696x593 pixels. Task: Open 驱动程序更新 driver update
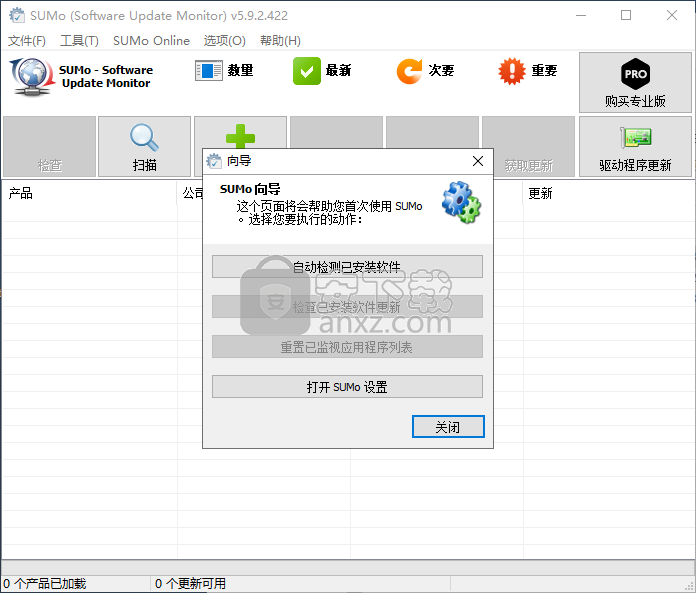tap(635, 146)
